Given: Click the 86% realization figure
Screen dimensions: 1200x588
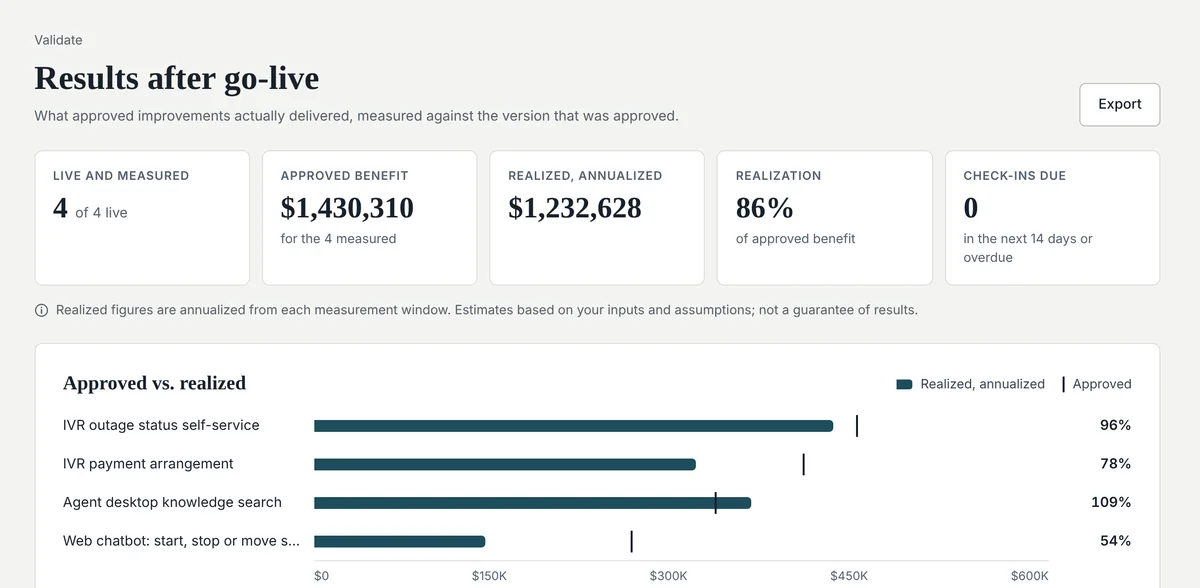Looking at the screenshot, I should click(x=765, y=208).
